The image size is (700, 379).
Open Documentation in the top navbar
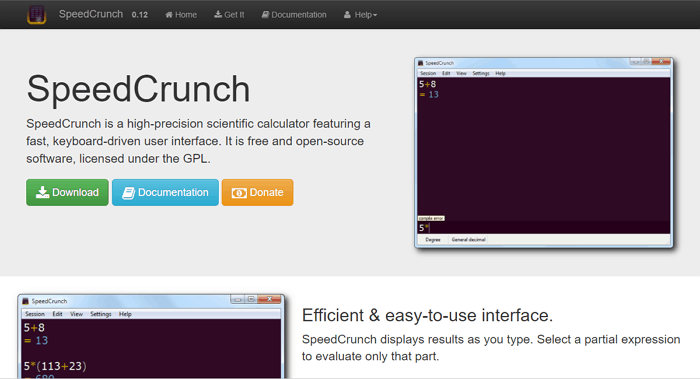pyautogui.click(x=294, y=15)
